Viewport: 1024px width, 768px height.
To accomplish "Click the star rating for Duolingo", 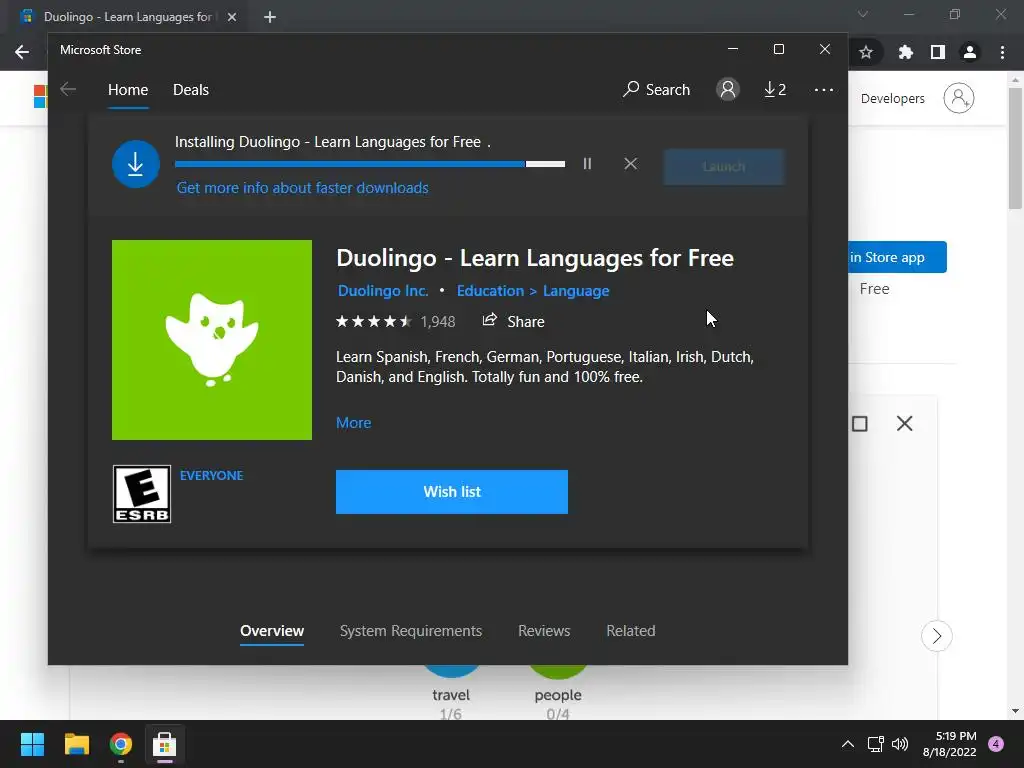I will [374, 321].
